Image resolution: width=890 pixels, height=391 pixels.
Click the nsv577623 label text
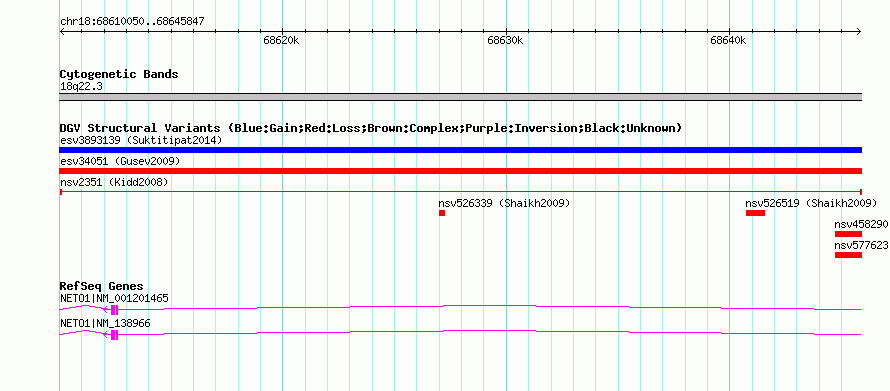pos(861,245)
